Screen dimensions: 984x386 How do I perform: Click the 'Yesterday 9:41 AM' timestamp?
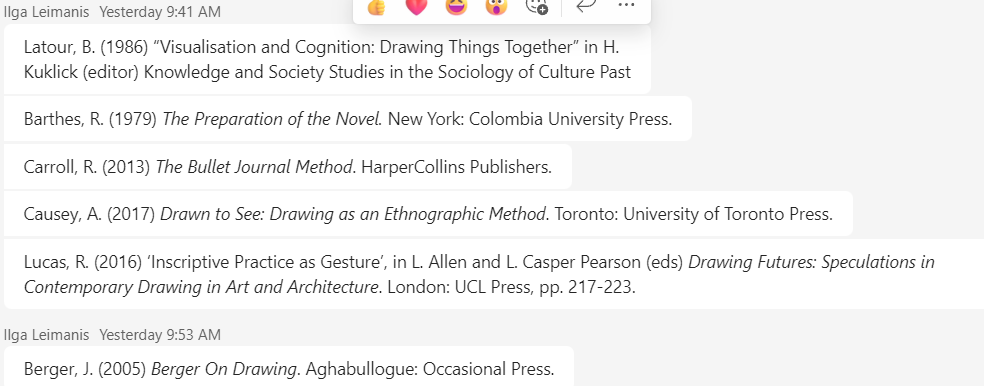160,11
